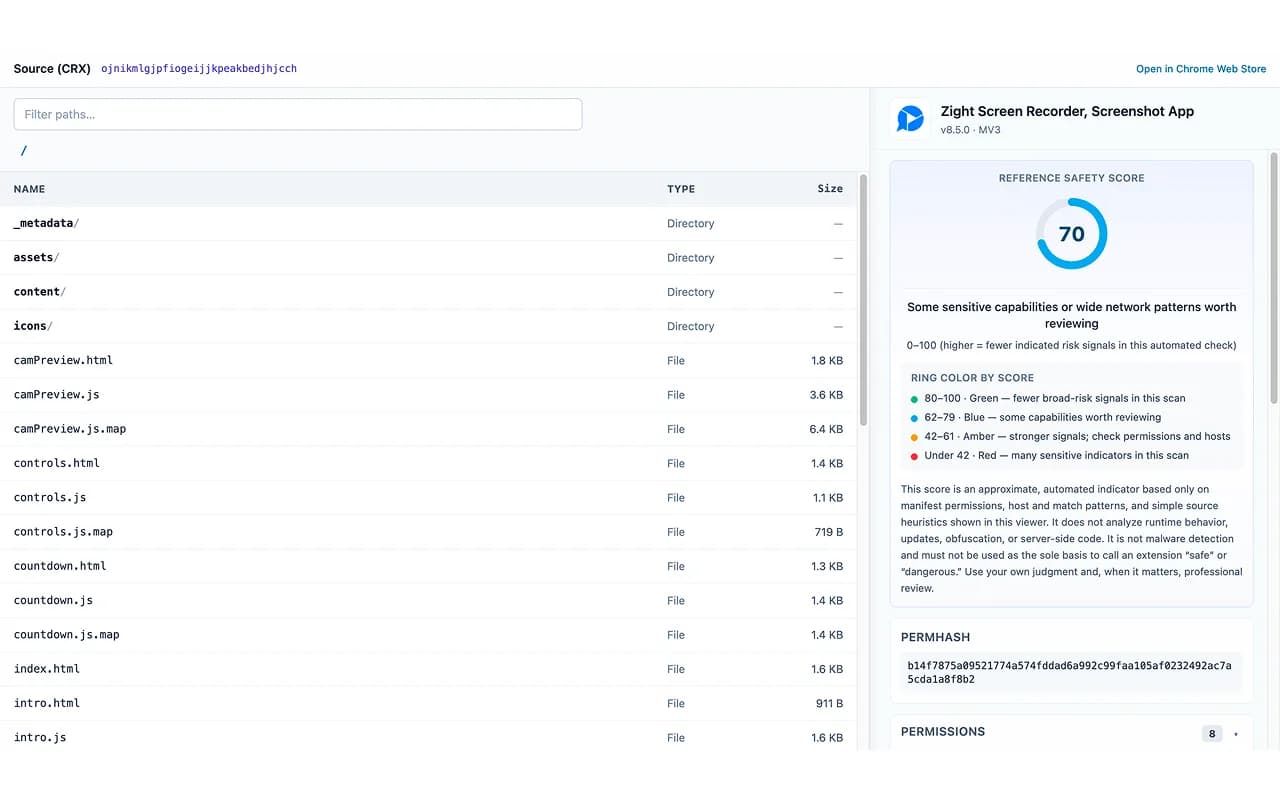1280x800 pixels.
Task: Open the controls.js file
Action: click(50, 497)
